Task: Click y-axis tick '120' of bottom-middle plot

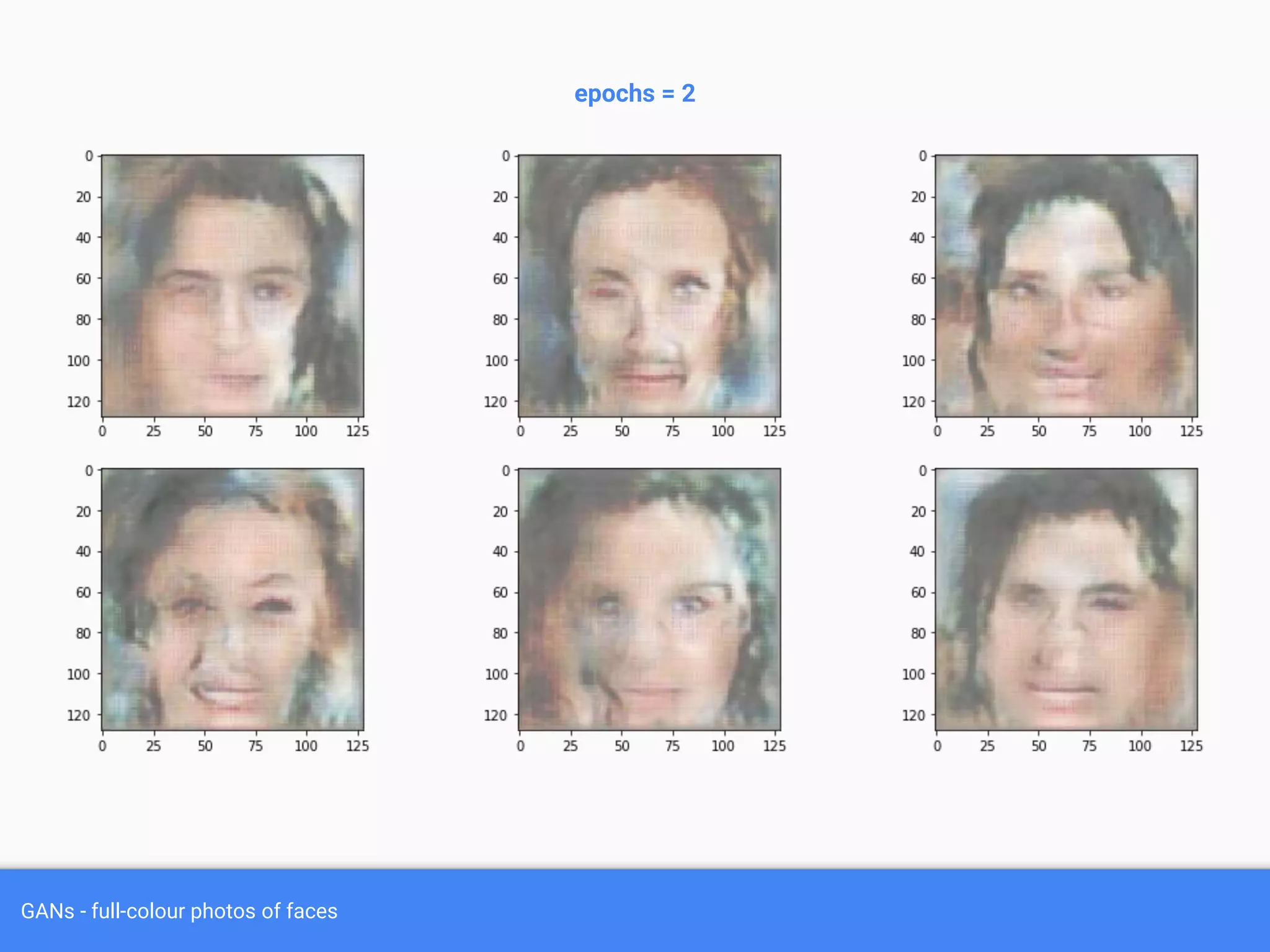Action: (x=495, y=715)
